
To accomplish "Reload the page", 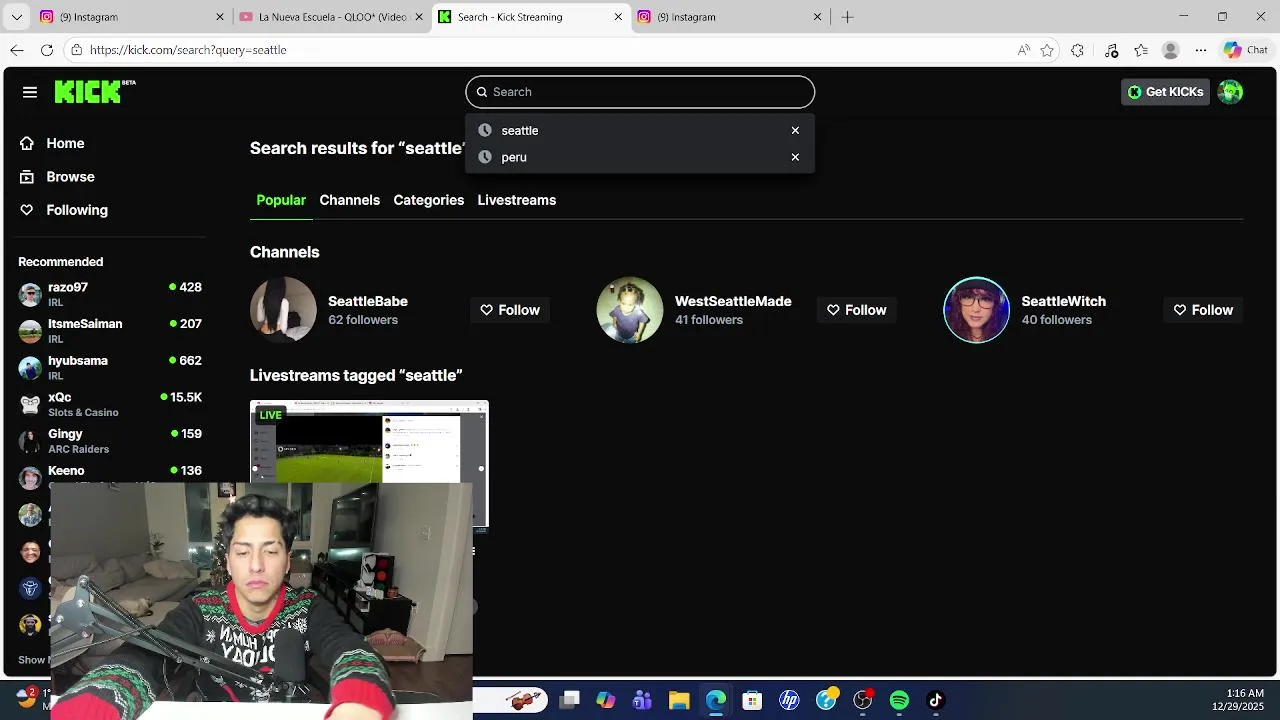I will coord(47,50).
